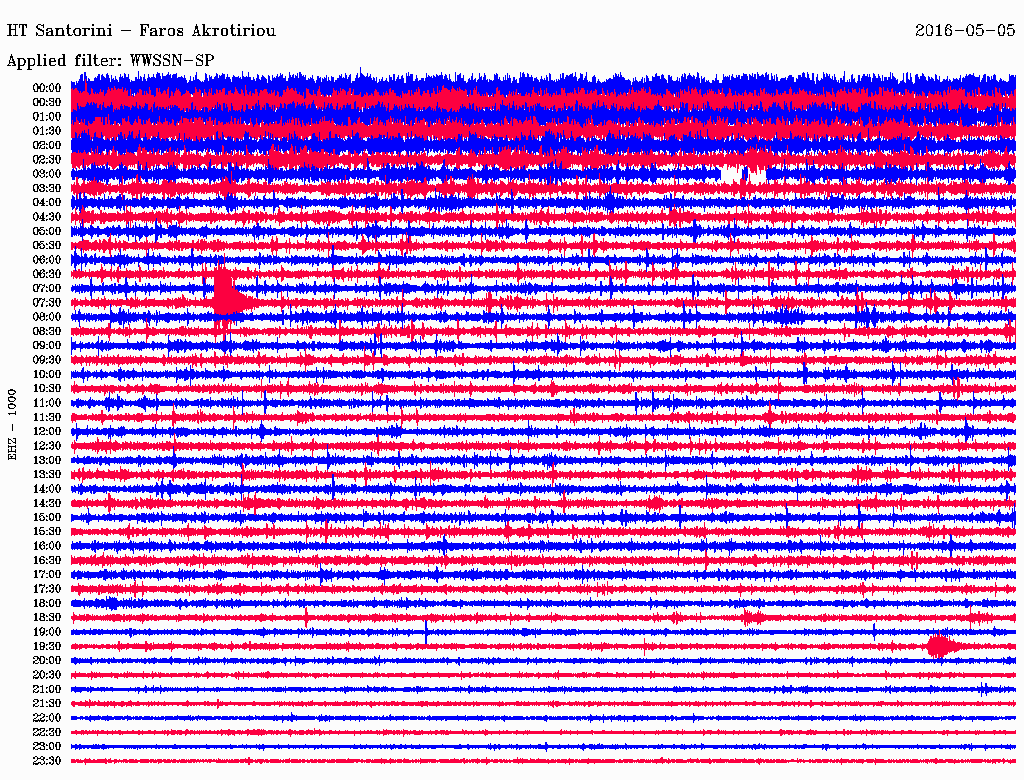Select the 03:30 time label
Viewport: 1024px width, 780px height.
coord(47,188)
